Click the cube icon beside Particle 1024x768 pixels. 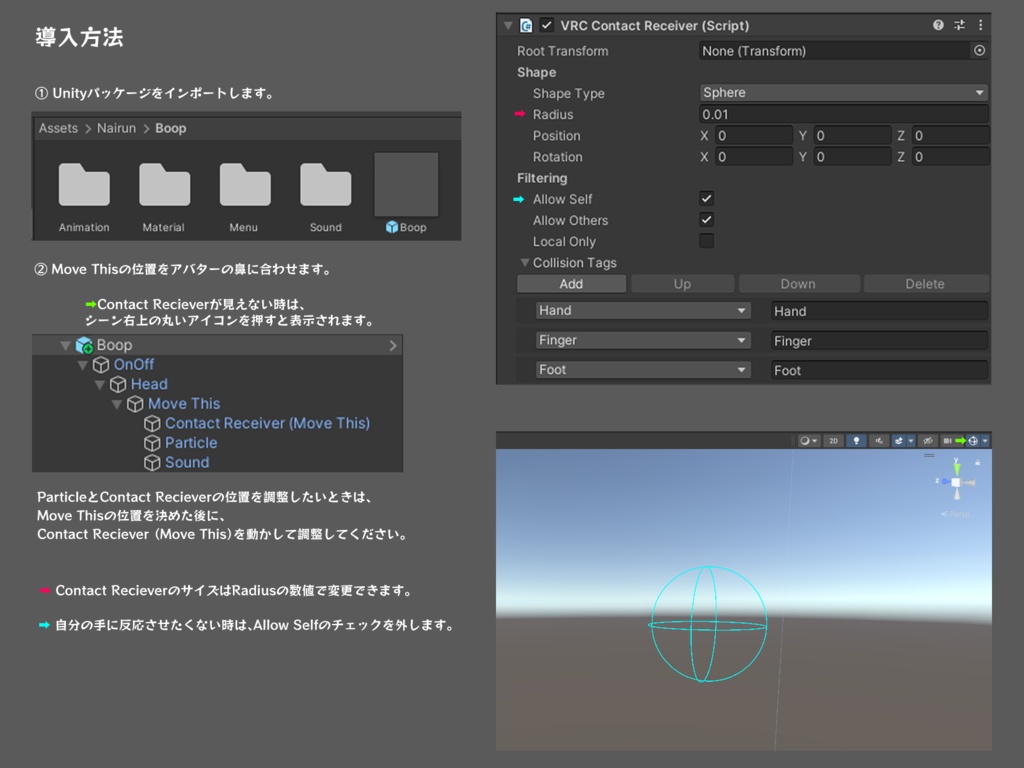click(x=152, y=443)
